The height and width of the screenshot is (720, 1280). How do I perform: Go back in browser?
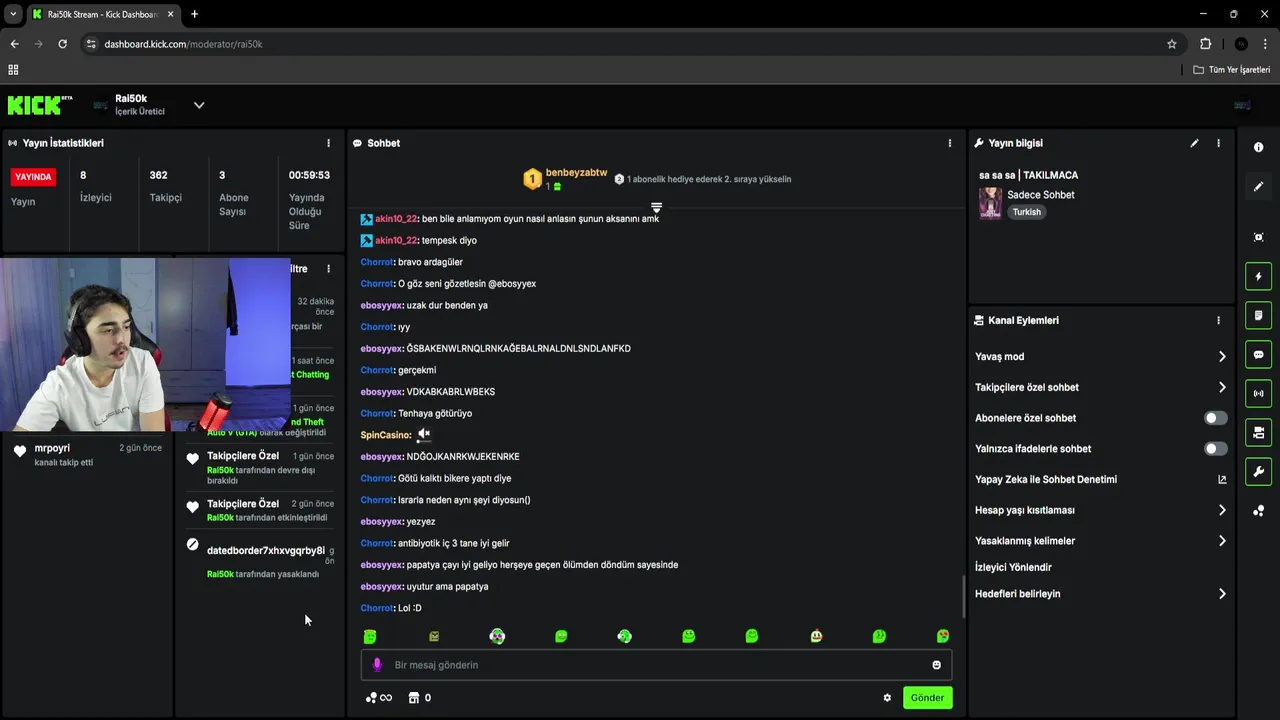coord(14,44)
